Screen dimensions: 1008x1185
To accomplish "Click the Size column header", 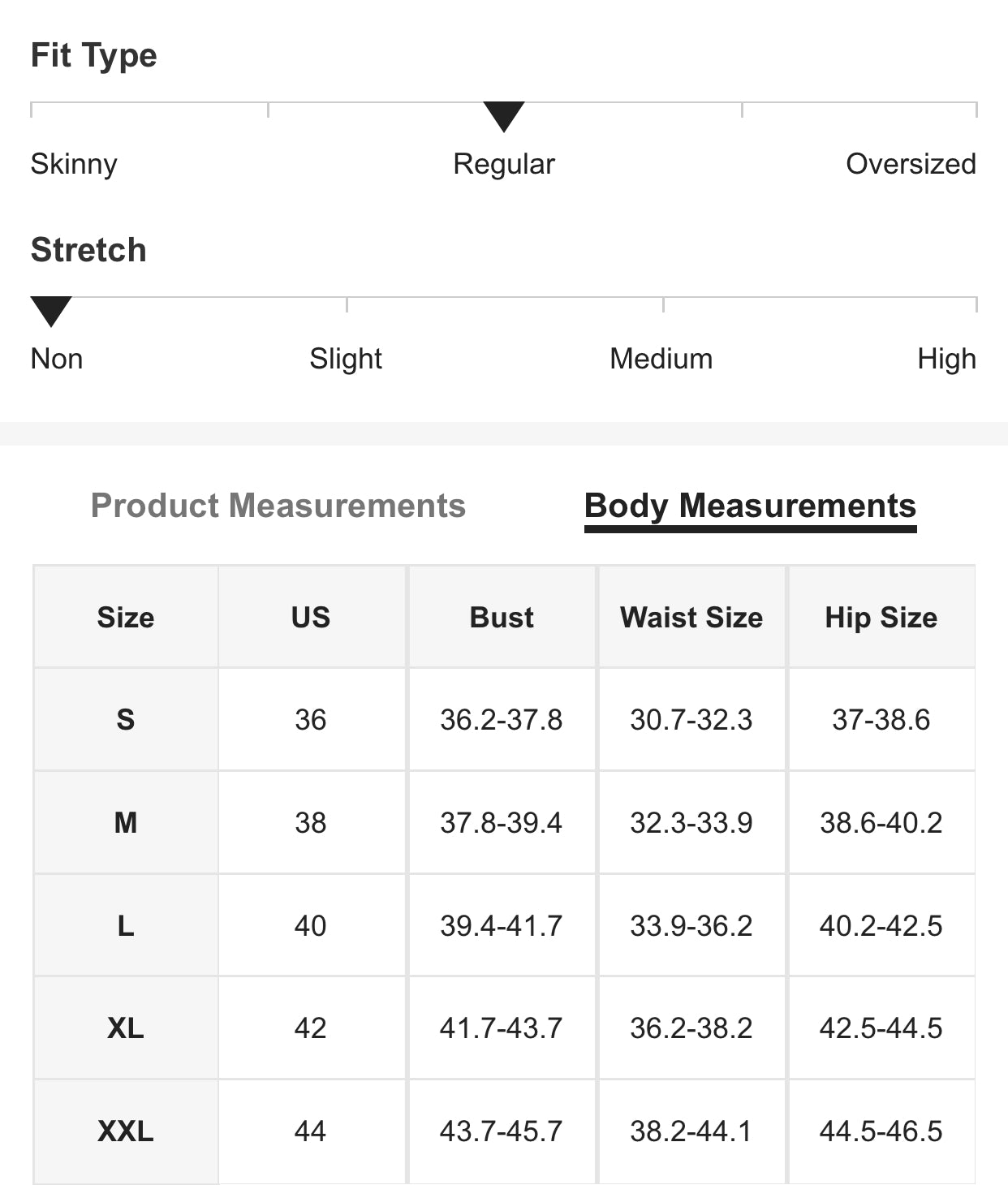I will (126, 618).
